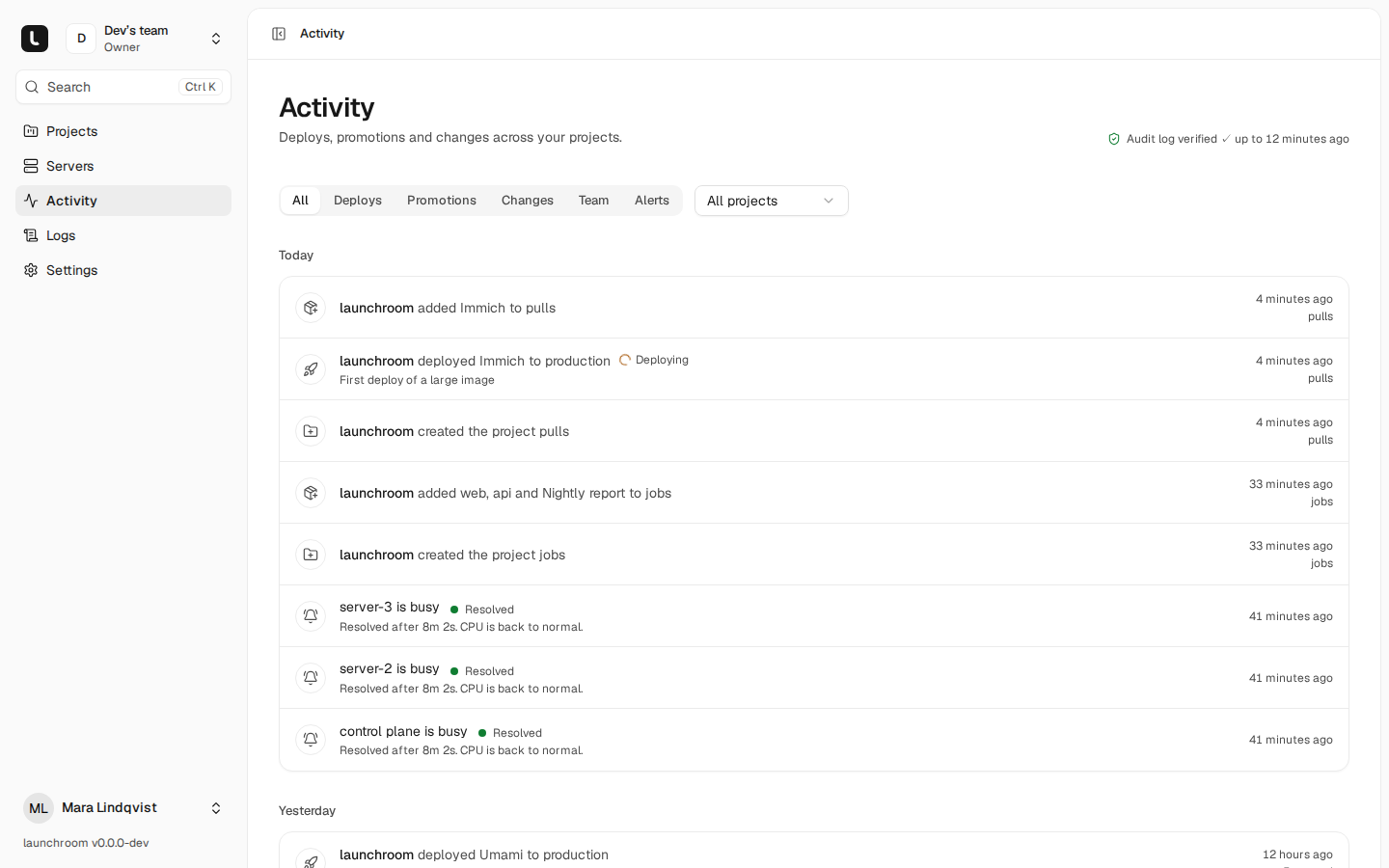Open Settings in the sidebar

pyautogui.click(x=123, y=270)
